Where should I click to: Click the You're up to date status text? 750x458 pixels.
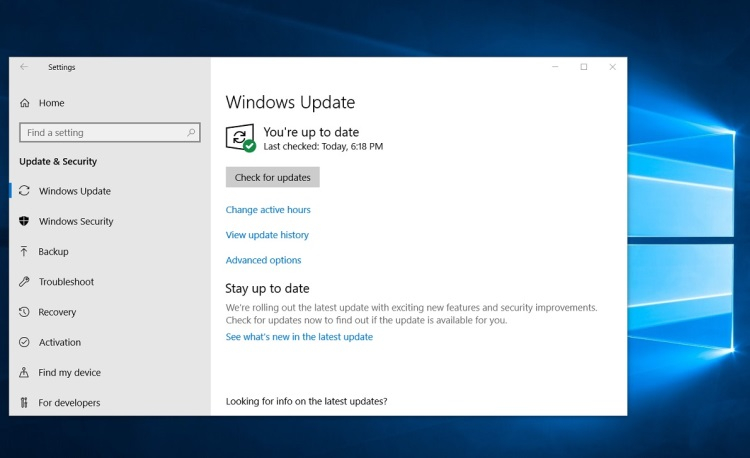(311, 132)
